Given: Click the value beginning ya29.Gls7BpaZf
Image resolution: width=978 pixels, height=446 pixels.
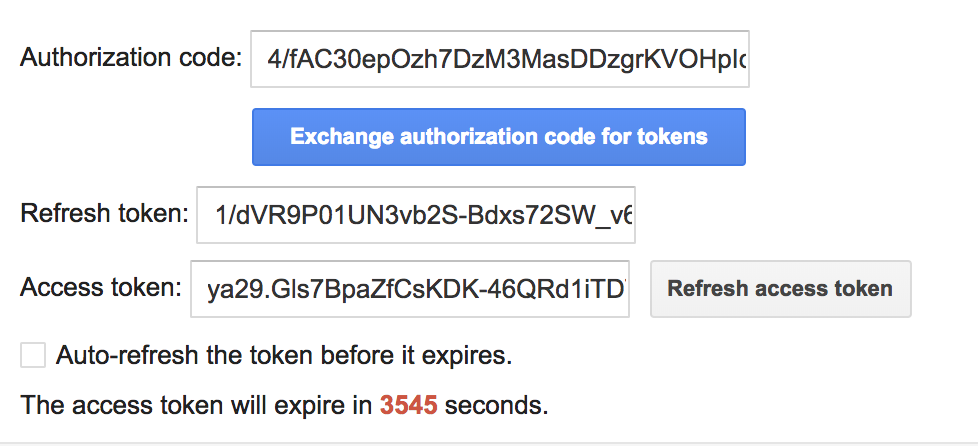Looking at the screenshot, I should [417, 289].
